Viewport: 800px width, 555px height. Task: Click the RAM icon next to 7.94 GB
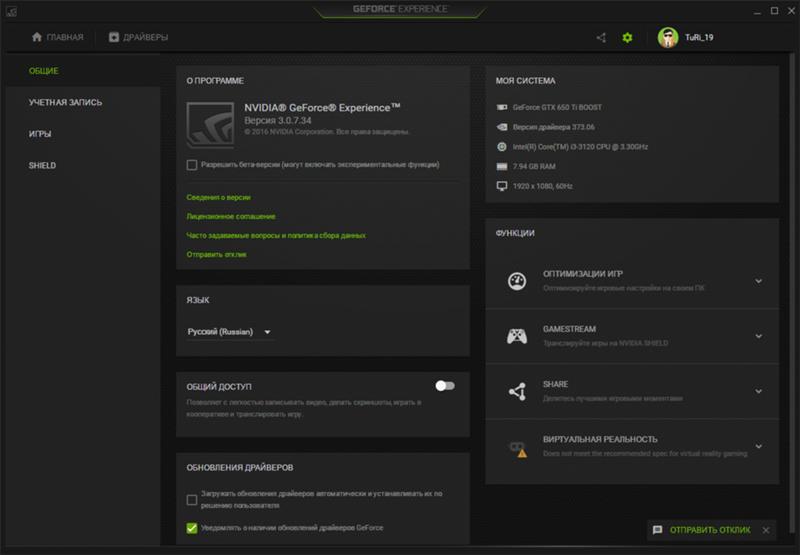click(502, 166)
